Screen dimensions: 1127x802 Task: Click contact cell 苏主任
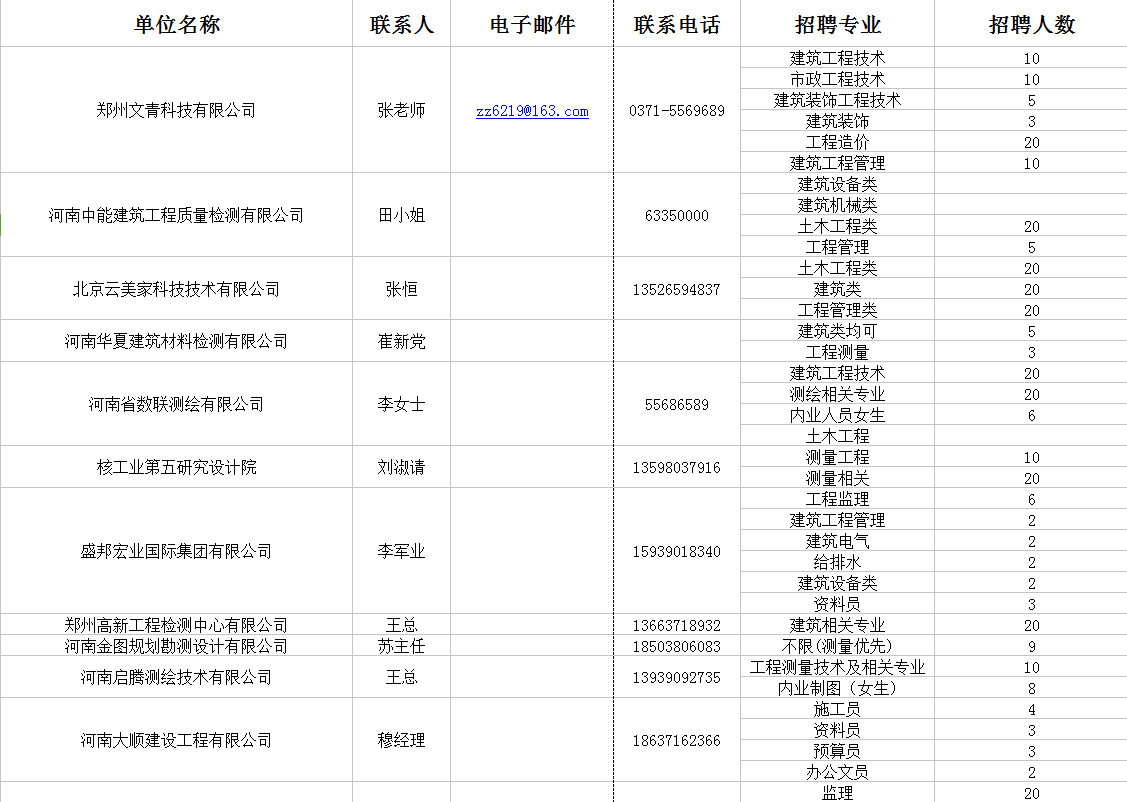coord(401,646)
